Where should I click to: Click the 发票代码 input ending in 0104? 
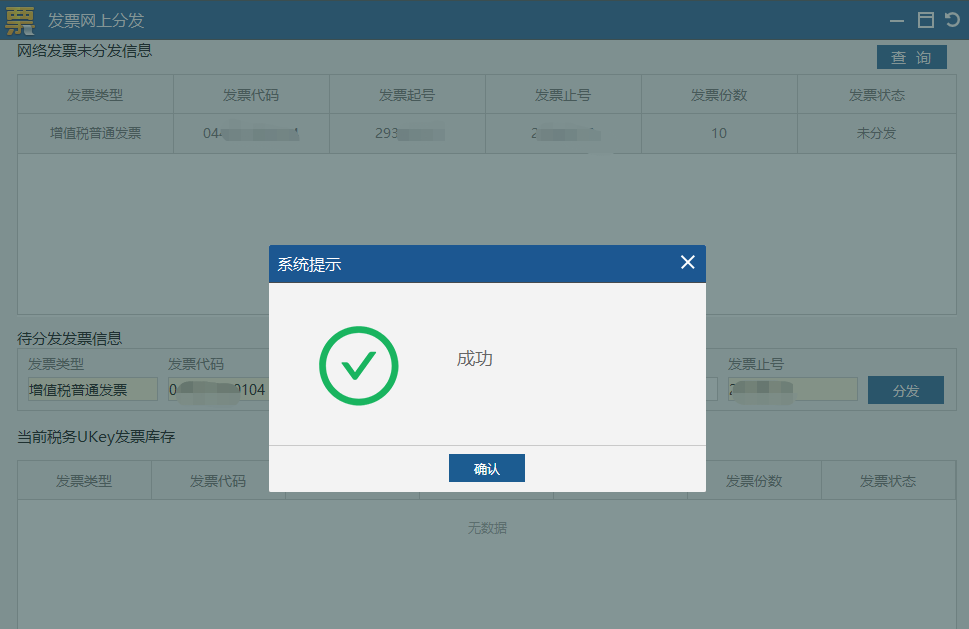(218, 389)
